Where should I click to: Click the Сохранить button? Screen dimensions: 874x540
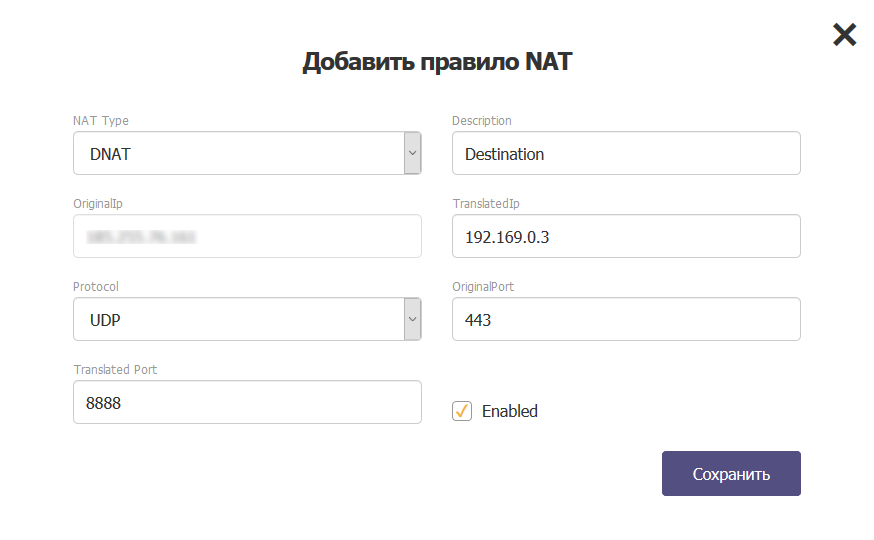[731, 474]
